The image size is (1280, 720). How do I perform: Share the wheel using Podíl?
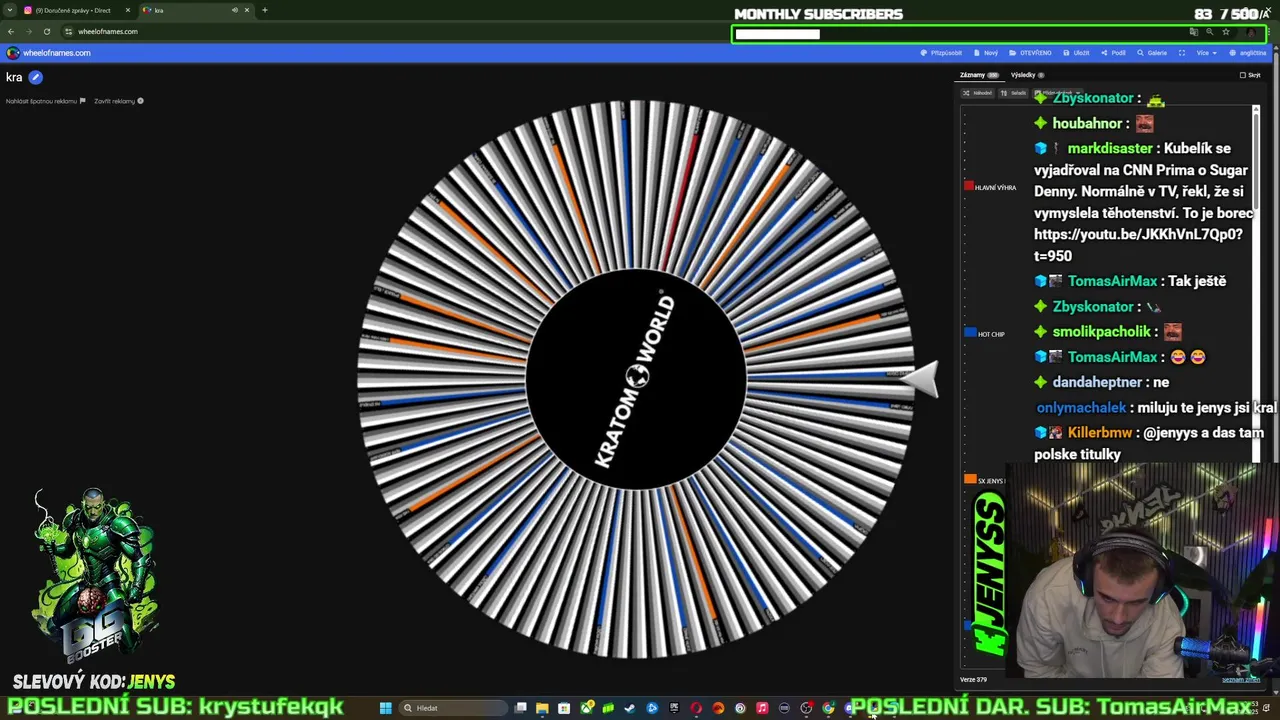tap(1113, 53)
